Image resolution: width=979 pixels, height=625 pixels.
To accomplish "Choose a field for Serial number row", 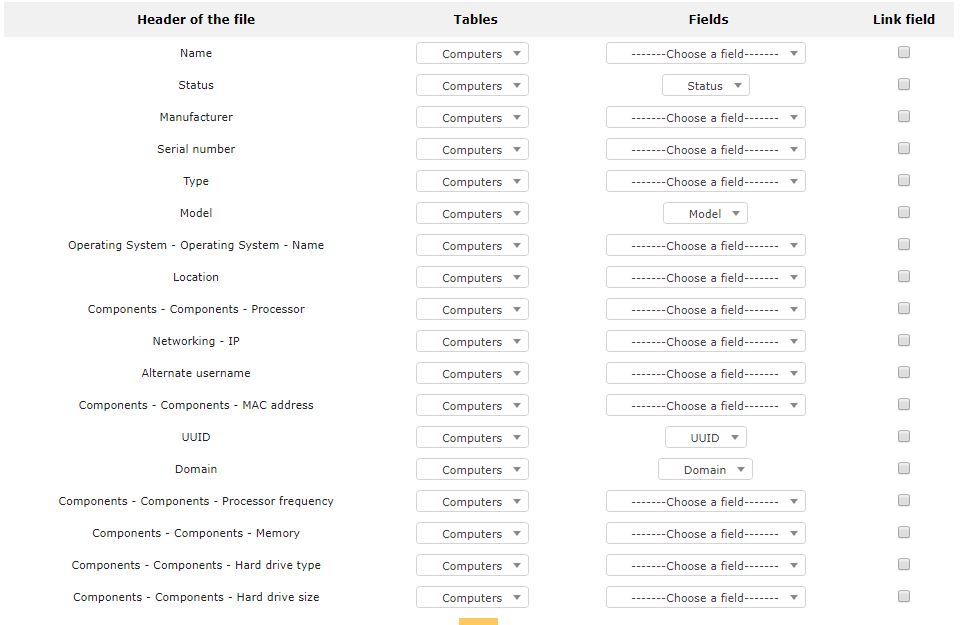I will tap(706, 150).
